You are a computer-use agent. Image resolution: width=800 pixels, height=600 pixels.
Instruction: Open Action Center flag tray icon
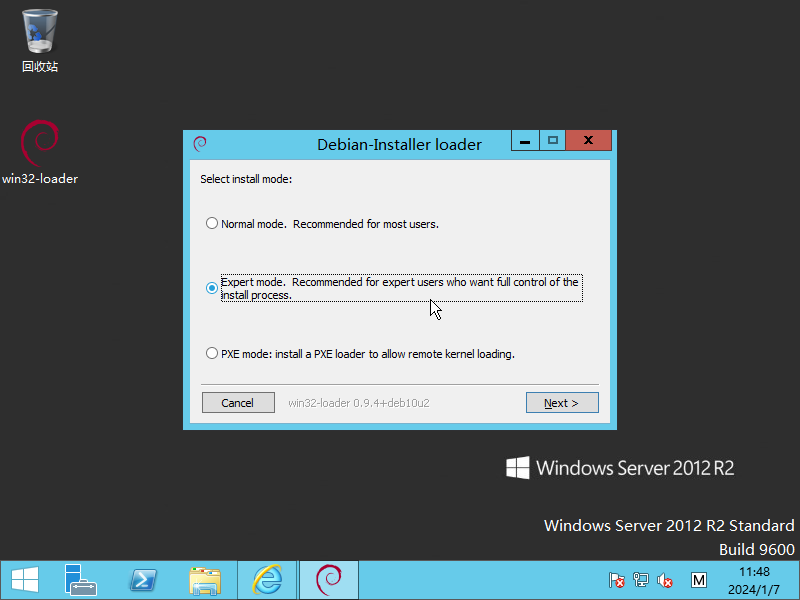coord(616,580)
